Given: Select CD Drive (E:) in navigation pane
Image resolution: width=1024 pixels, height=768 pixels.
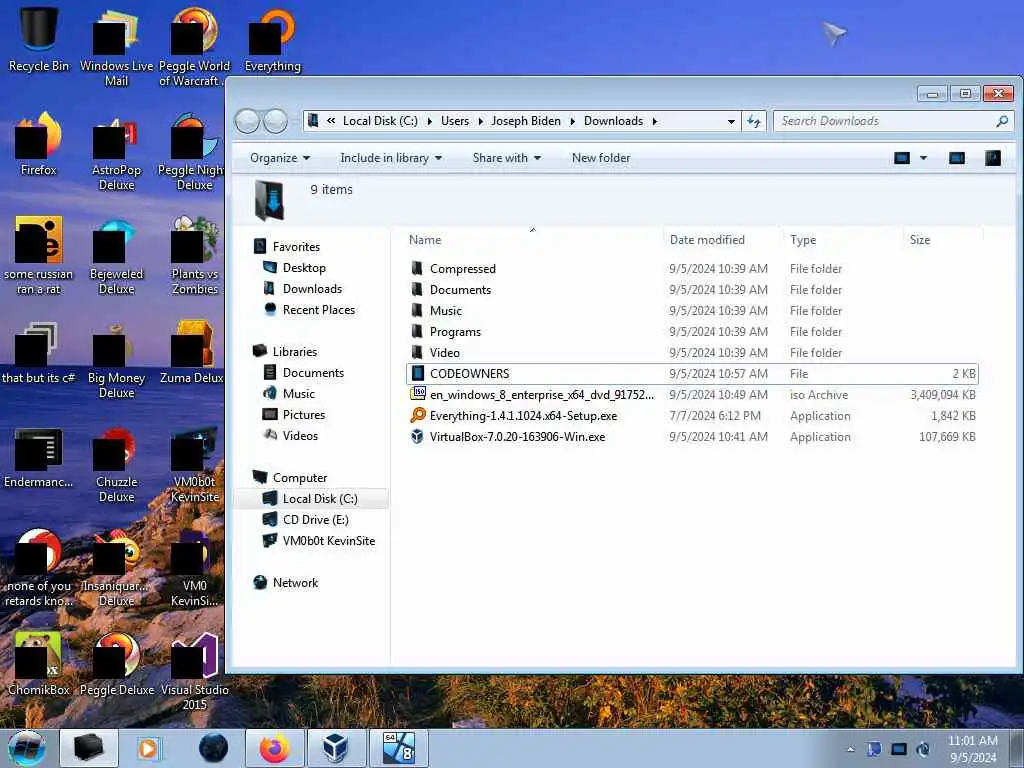Looking at the screenshot, I should pos(306,520).
